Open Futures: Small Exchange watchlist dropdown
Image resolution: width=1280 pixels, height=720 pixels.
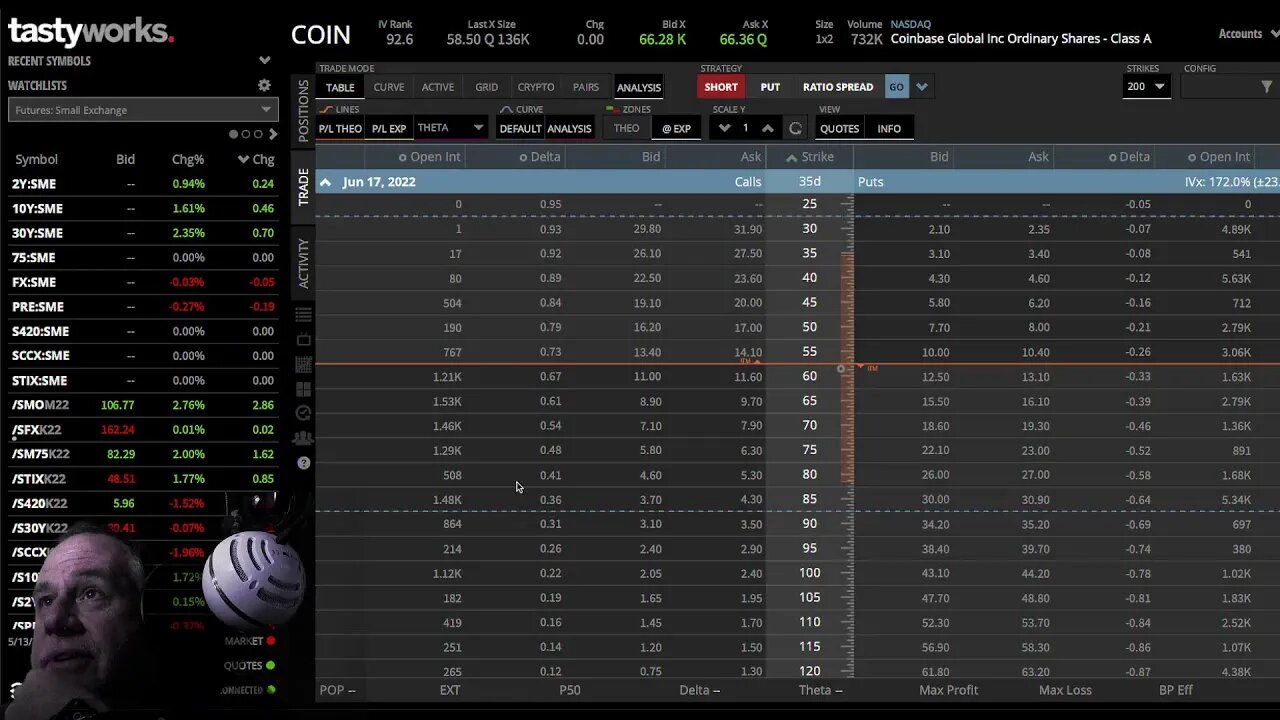[x=142, y=110]
